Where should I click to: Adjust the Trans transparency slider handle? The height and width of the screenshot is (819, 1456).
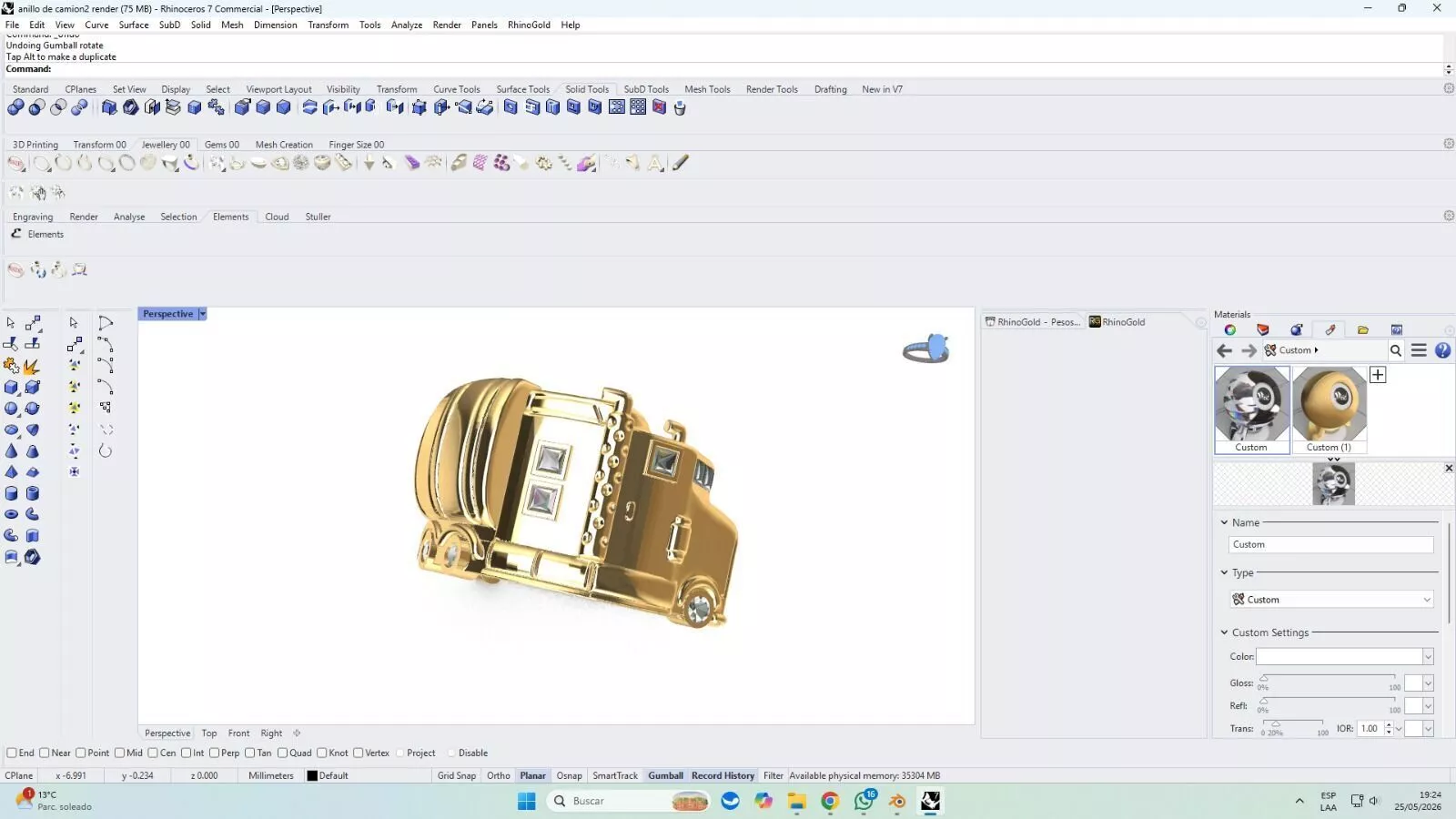pos(1276,724)
